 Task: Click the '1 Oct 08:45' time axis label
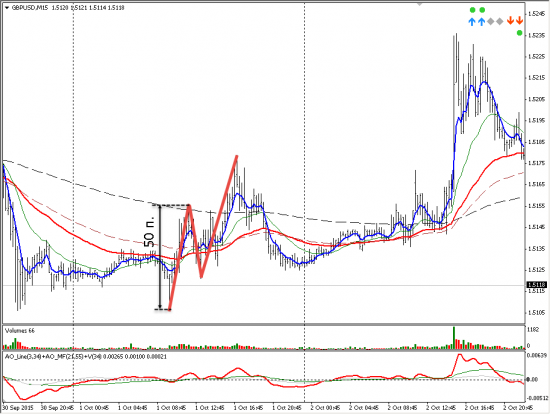click(171, 408)
